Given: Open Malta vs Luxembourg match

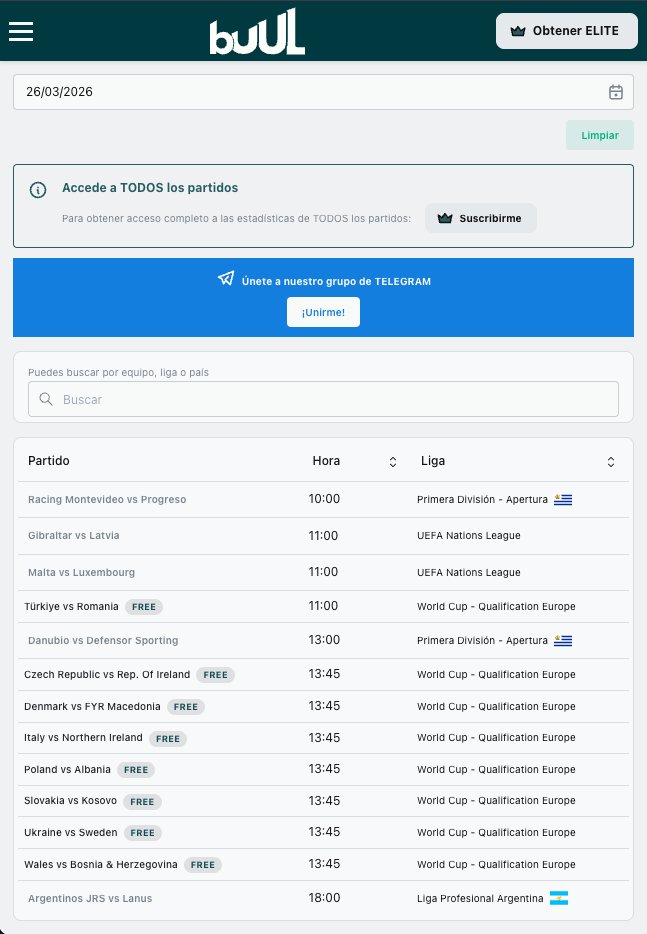Looking at the screenshot, I should [82, 572].
